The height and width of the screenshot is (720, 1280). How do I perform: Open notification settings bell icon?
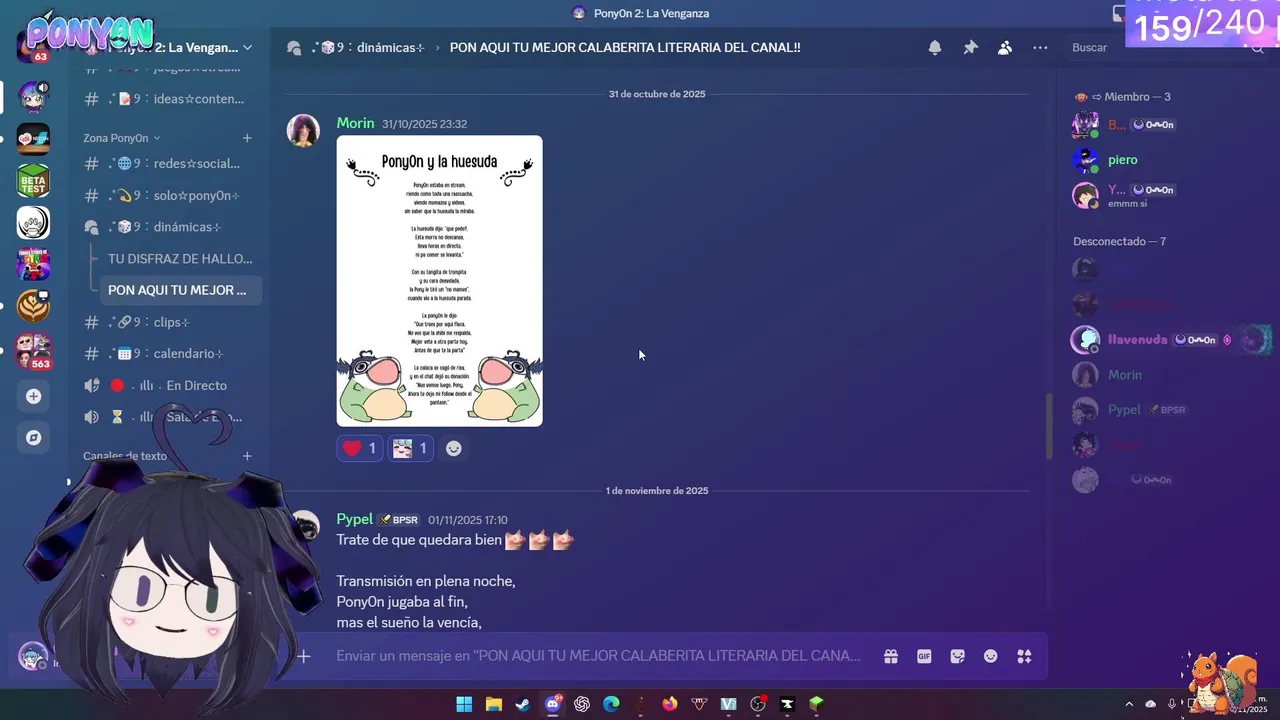[x=935, y=48]
